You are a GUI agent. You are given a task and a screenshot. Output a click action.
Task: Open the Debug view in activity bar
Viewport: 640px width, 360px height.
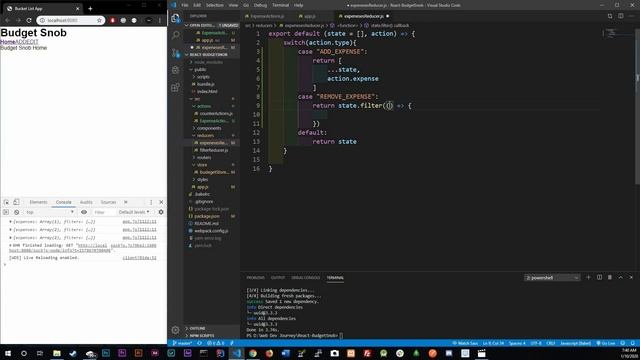176,70
